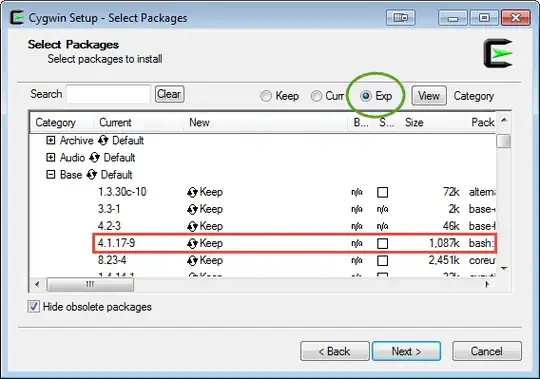Screen dimensions: 540x379
Task: Expand the Audio category
Action: coord(51,158)
